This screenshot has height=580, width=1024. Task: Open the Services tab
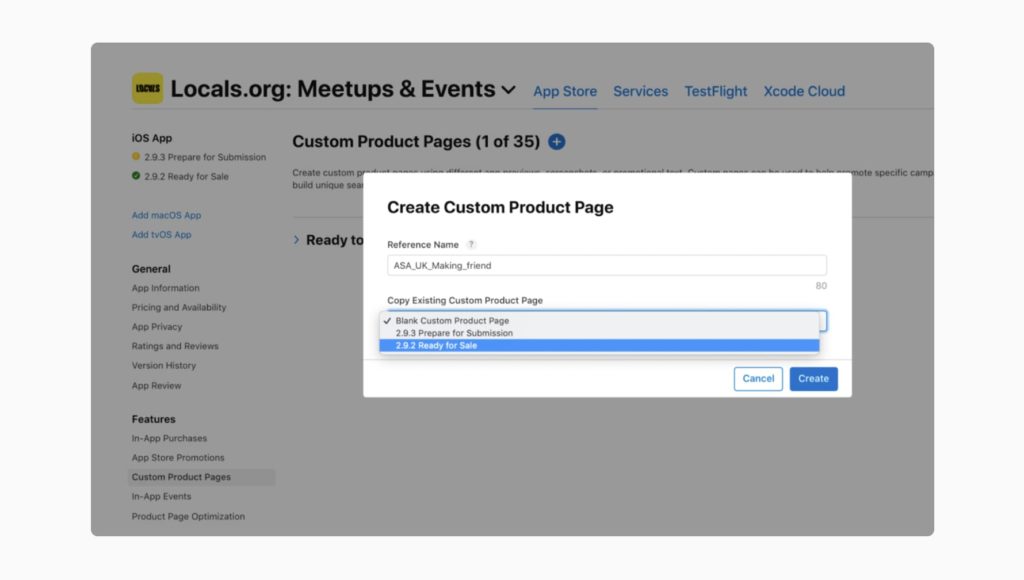click(x=641, y=91)
